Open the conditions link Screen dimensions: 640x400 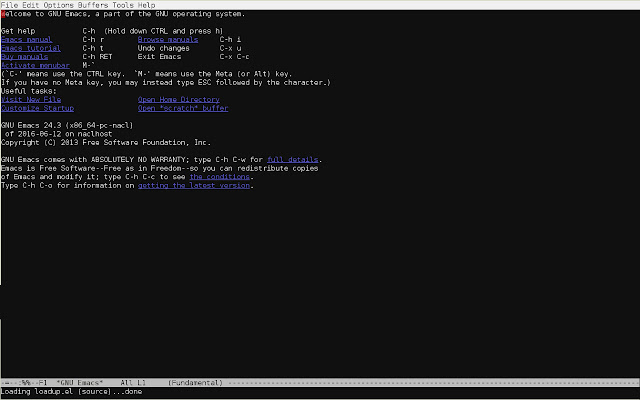220,177
